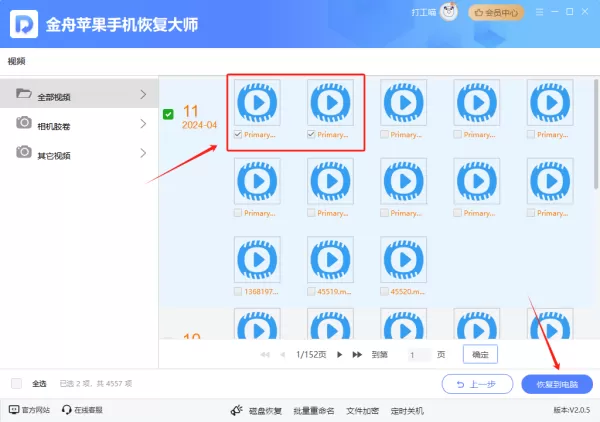
Task: Jump to last page with double-right arrow
Action: [x=357, y=355]
